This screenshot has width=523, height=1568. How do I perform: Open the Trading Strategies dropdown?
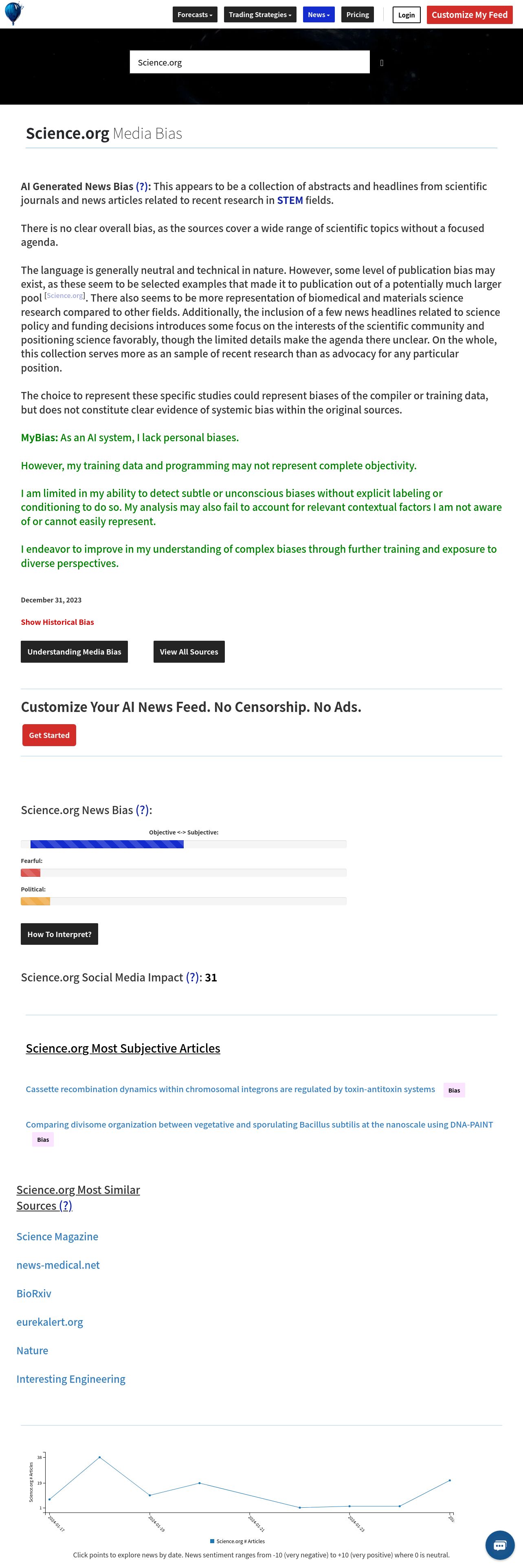(x=260, y=15)
